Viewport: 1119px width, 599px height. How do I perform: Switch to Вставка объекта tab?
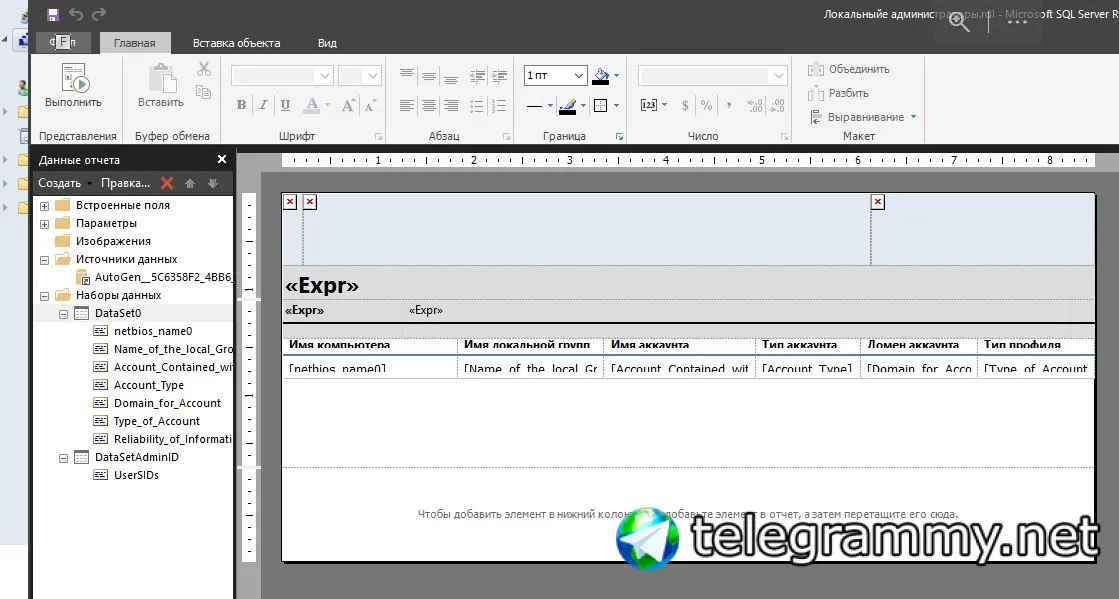[x=236, y=43]
